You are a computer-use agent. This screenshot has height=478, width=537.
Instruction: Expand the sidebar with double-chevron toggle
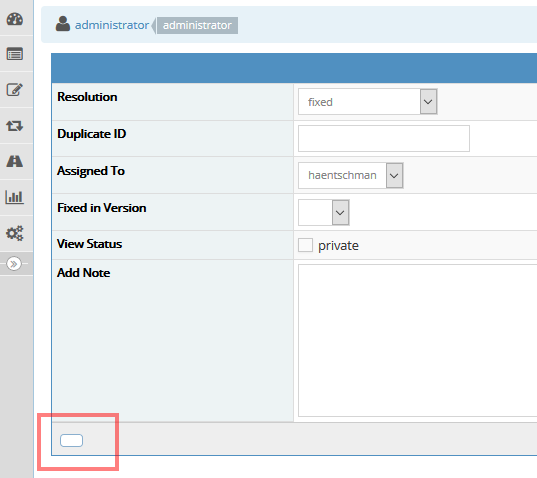14,264
